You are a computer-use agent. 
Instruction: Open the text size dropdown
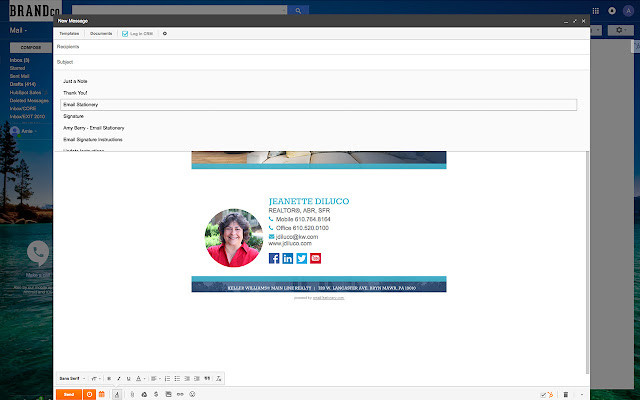tap(96, 379)
